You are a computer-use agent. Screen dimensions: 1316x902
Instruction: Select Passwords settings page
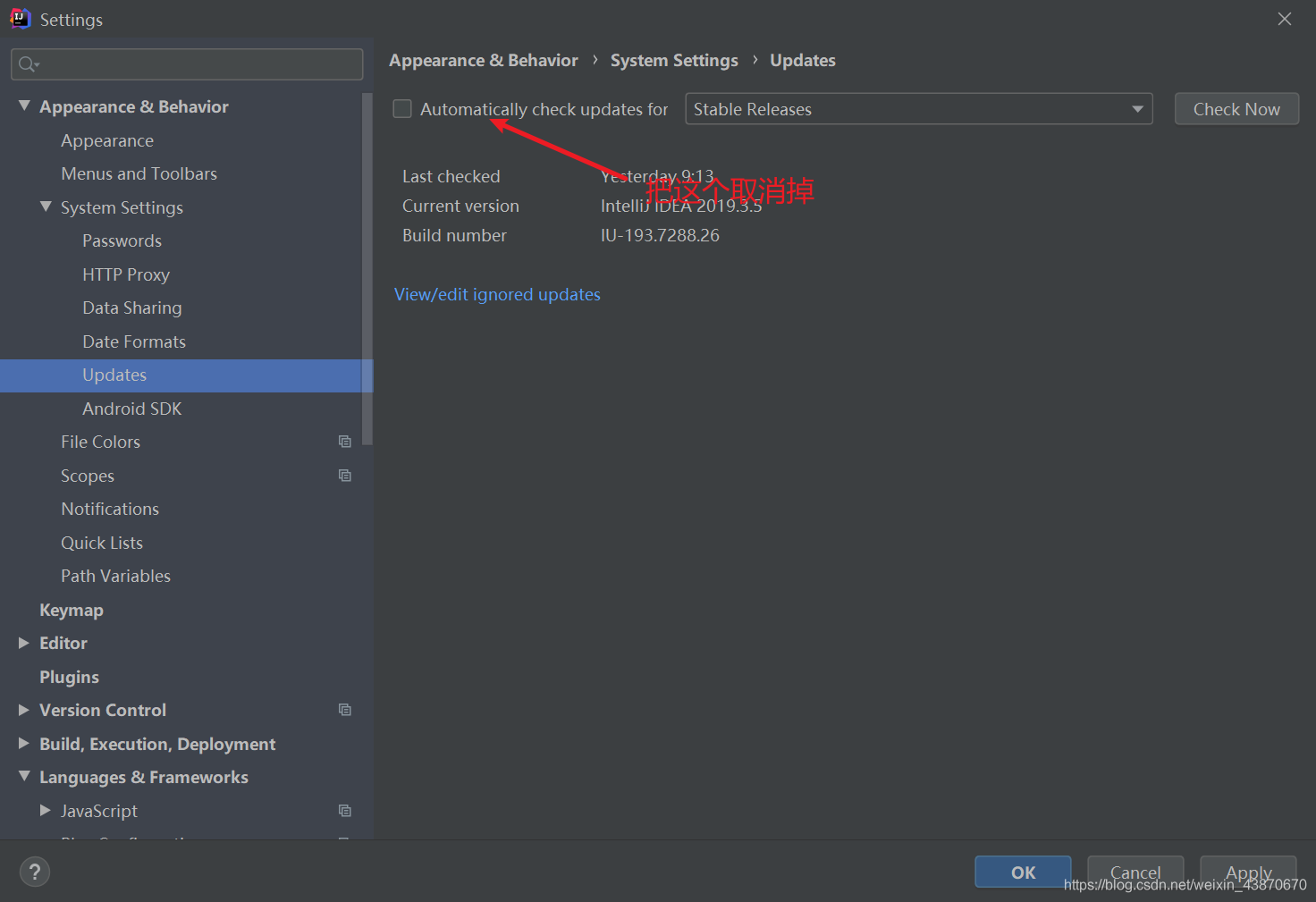[122, 240]
